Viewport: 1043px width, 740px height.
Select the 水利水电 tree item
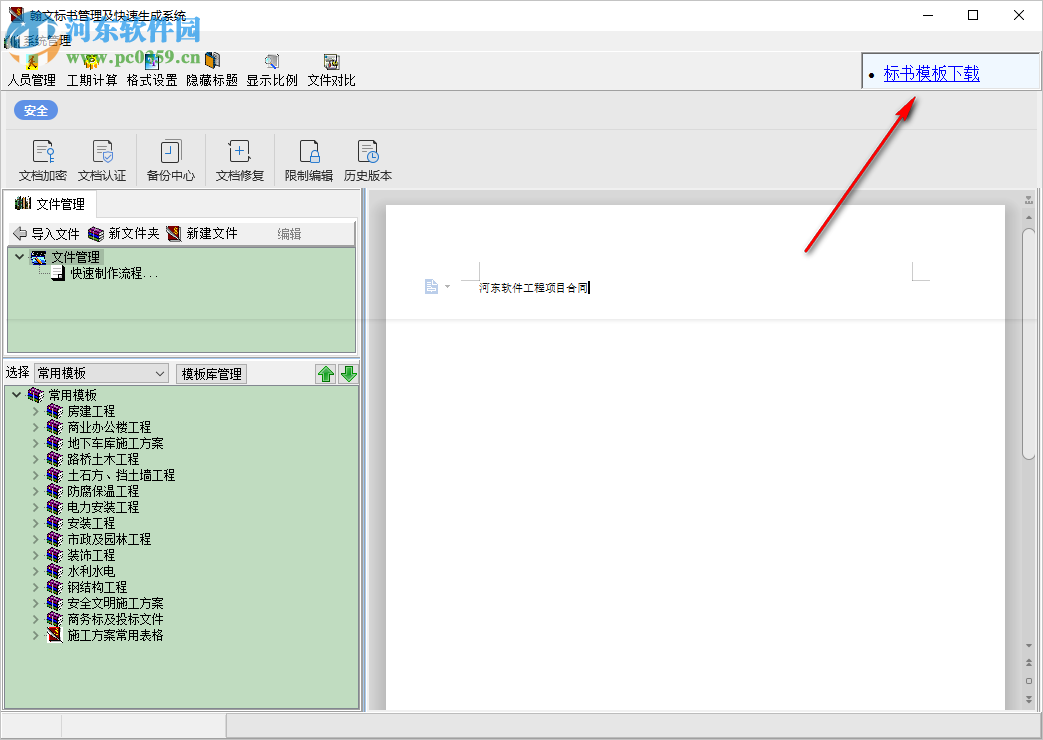click(91, 571)
